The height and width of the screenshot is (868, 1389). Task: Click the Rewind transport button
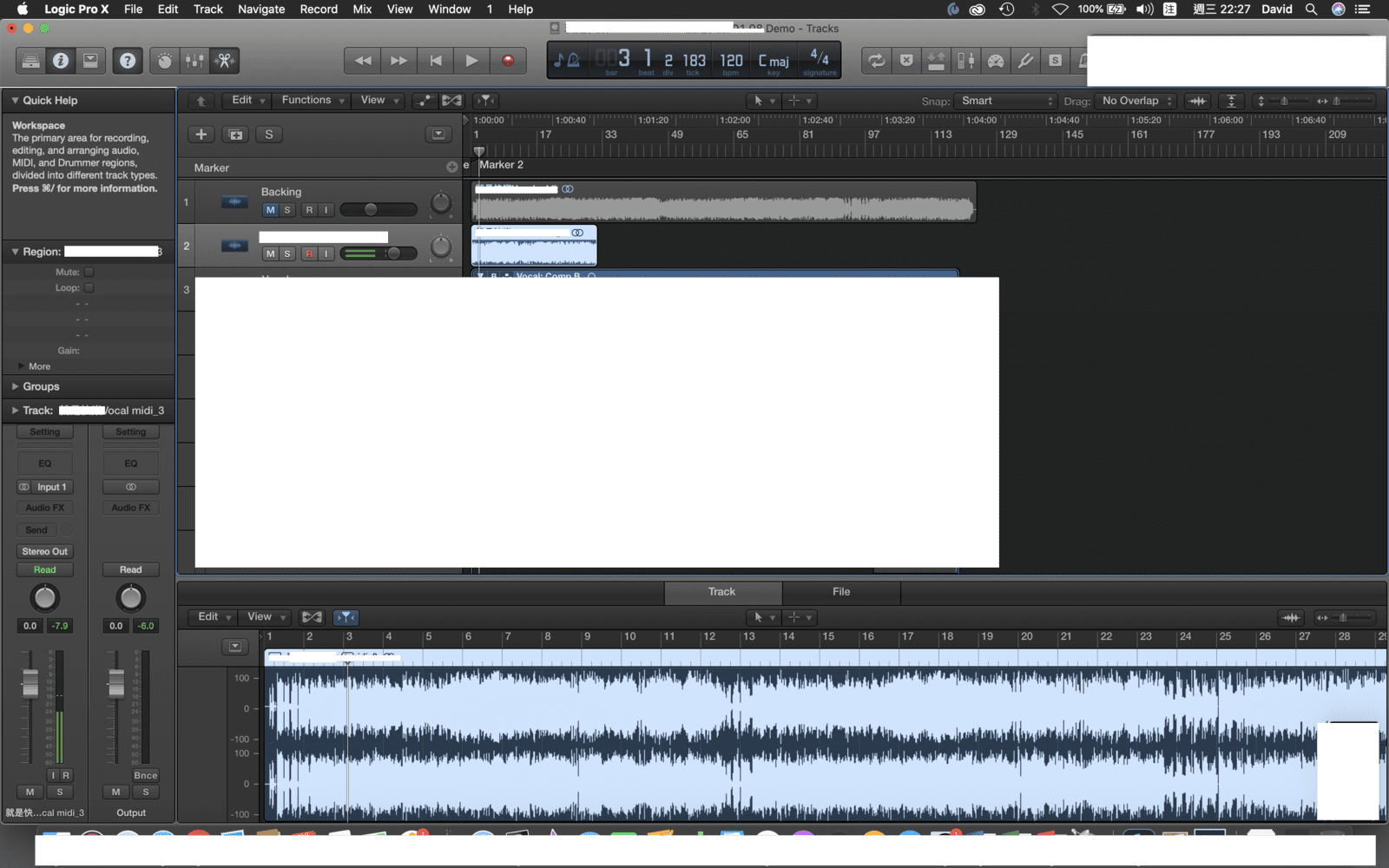(363, 61)
